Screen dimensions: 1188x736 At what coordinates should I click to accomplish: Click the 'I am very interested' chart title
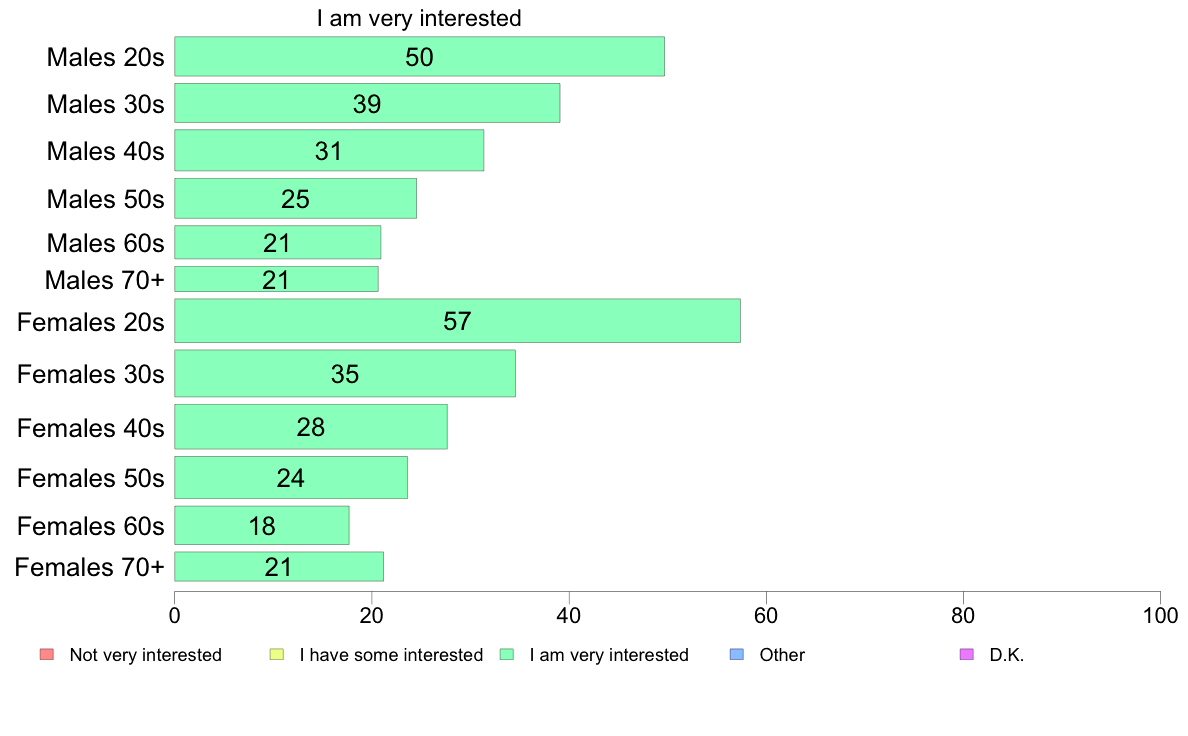click(419, 18)
